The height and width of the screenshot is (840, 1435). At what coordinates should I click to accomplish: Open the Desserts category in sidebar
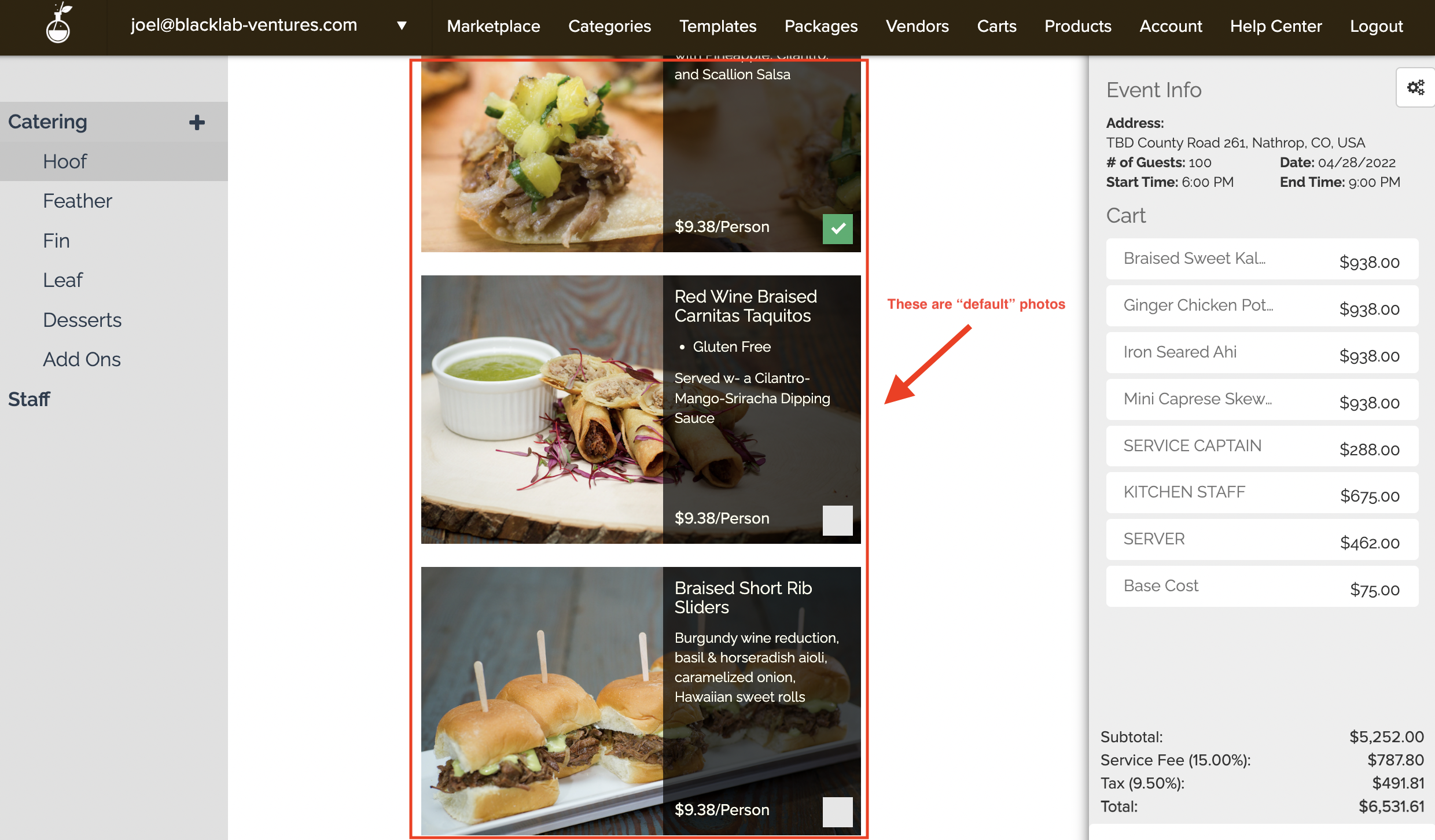click(82, 320)
